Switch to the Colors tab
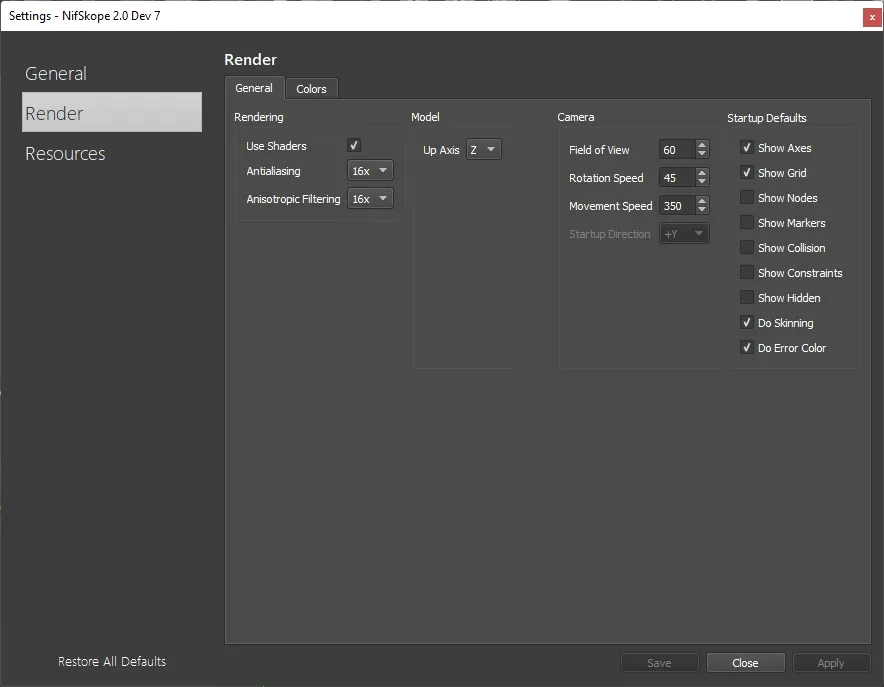Viewport: 884px width, 687px height. 311,89
